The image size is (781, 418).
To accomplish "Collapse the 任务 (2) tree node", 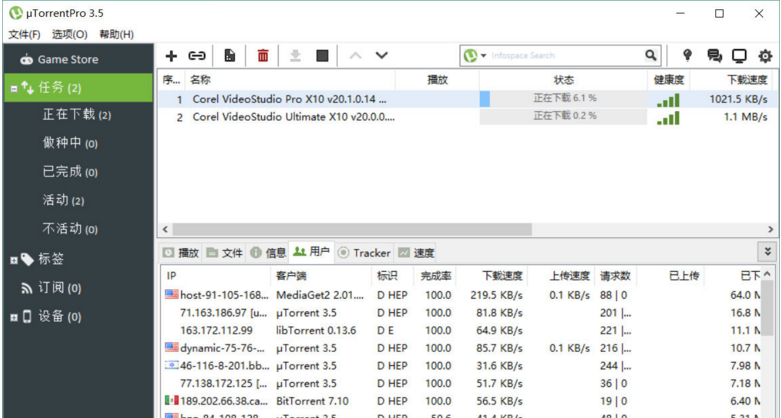I will click(14, 89).
